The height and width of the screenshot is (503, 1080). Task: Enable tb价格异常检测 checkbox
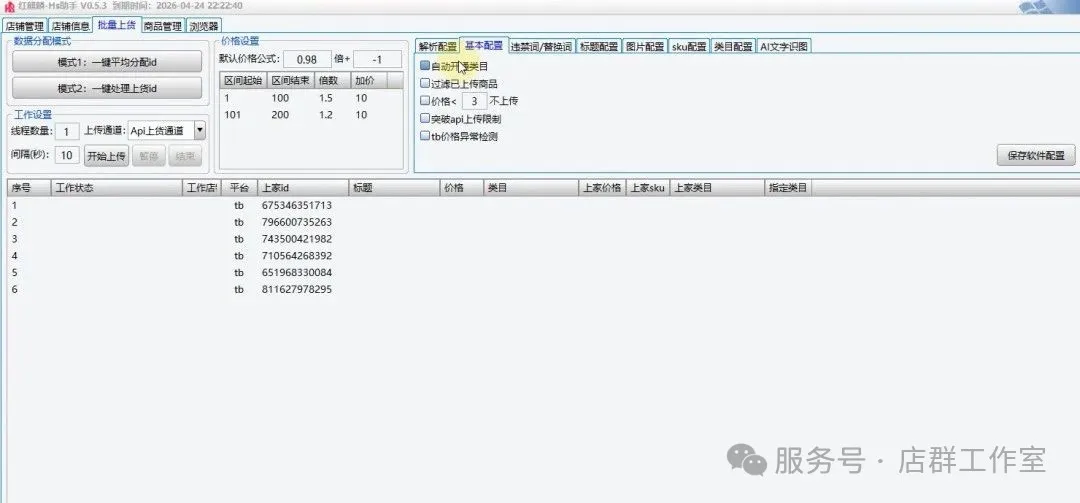pyautogui.click(x=425, y=135)
